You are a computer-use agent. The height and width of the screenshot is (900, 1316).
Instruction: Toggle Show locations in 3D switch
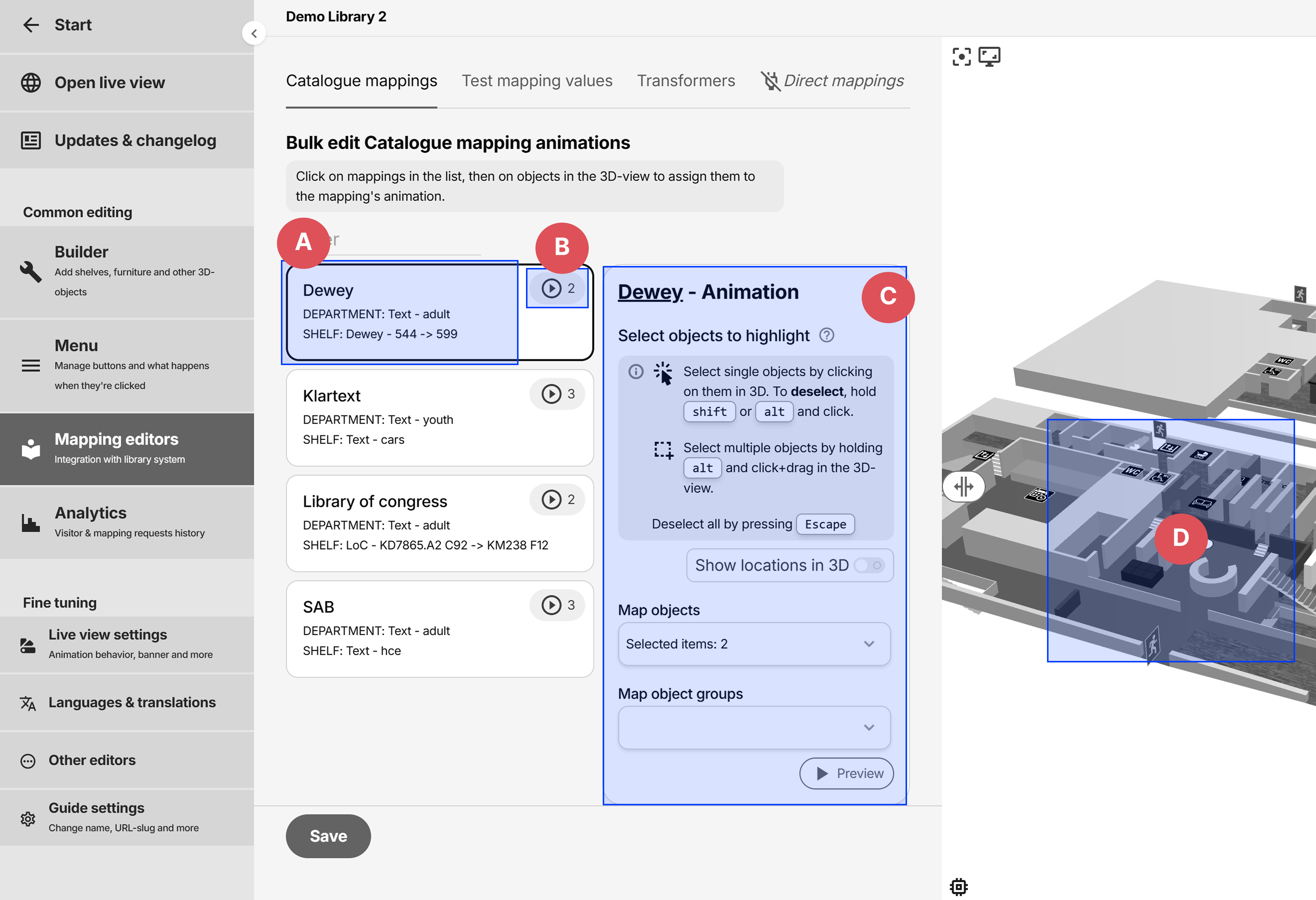point(869,566)
